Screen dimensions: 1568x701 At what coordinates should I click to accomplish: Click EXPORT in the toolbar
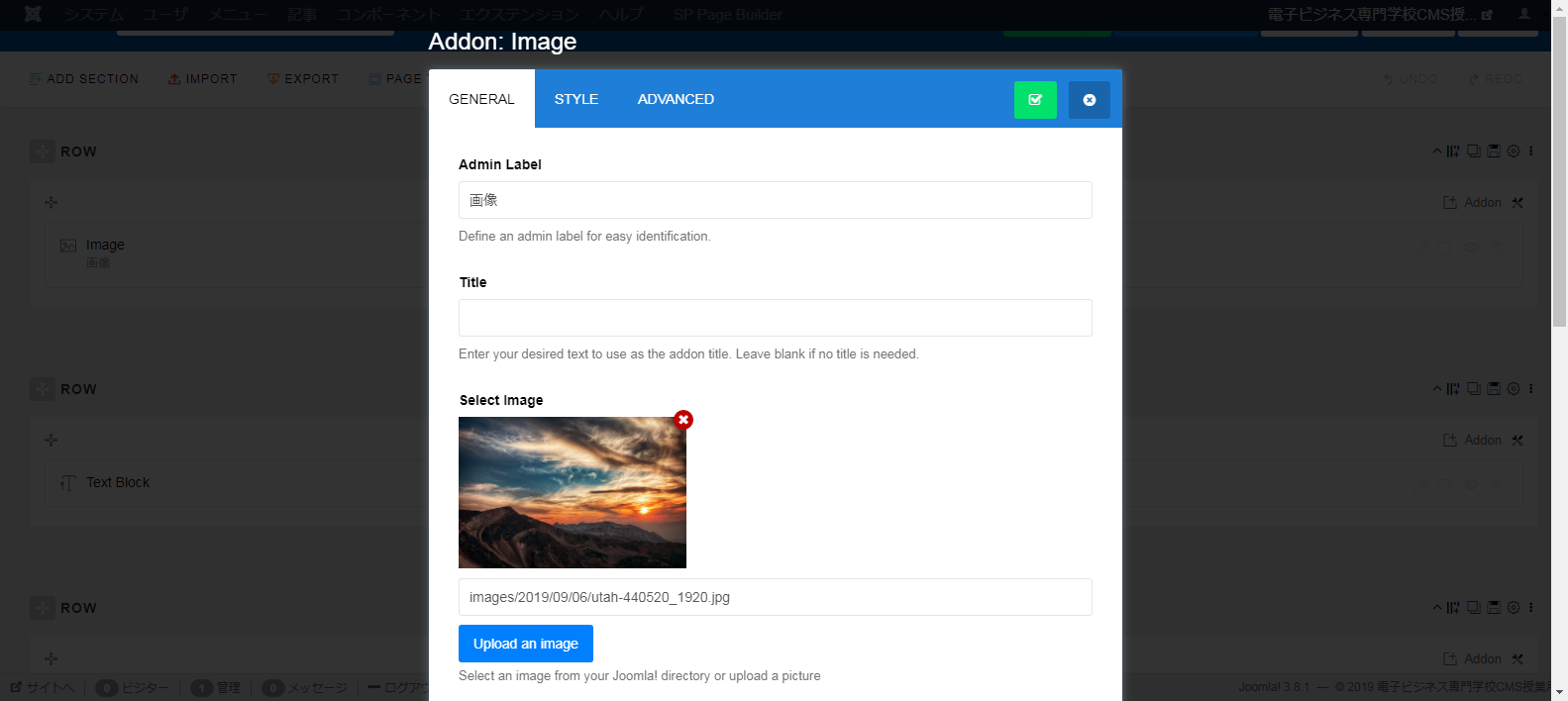click(303, 79)
